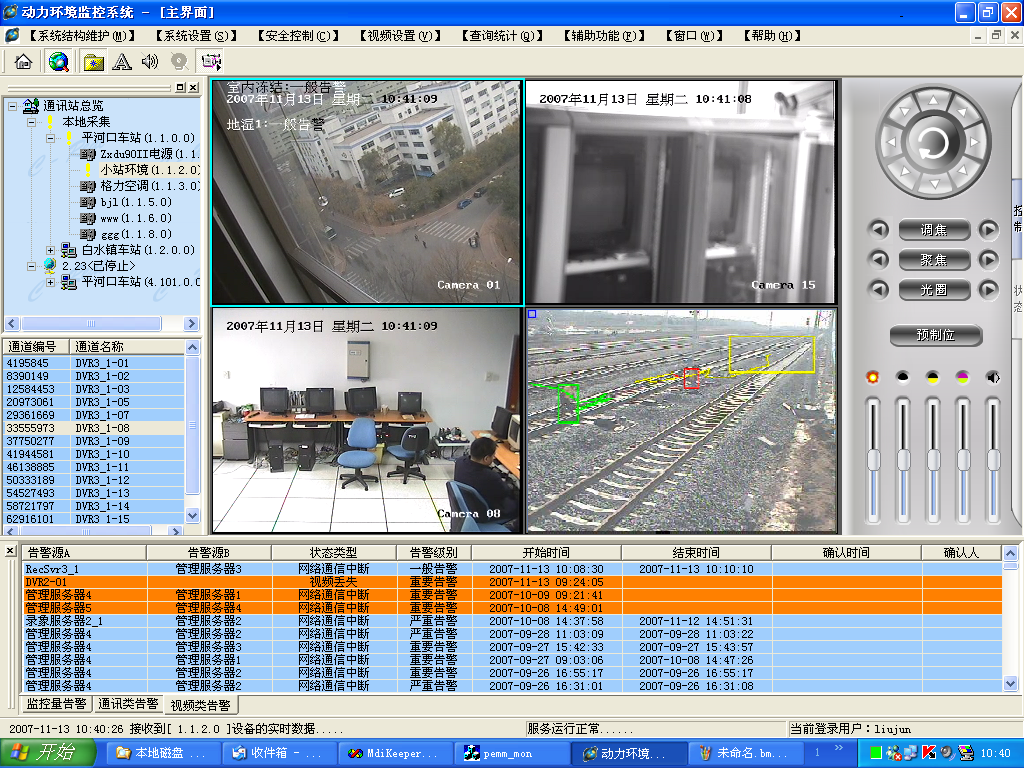Open the 查询统计 menu

point(502,36)
